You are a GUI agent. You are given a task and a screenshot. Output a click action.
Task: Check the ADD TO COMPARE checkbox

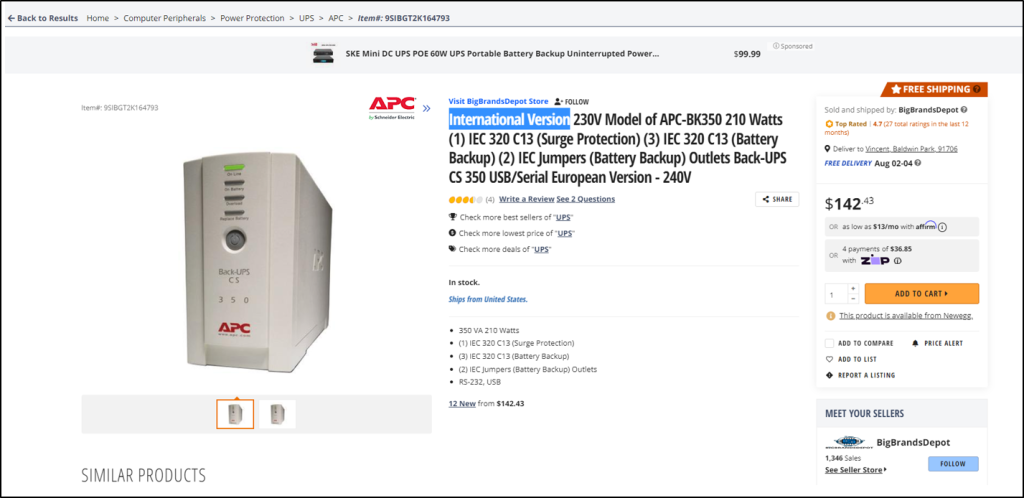pos(829,343)
